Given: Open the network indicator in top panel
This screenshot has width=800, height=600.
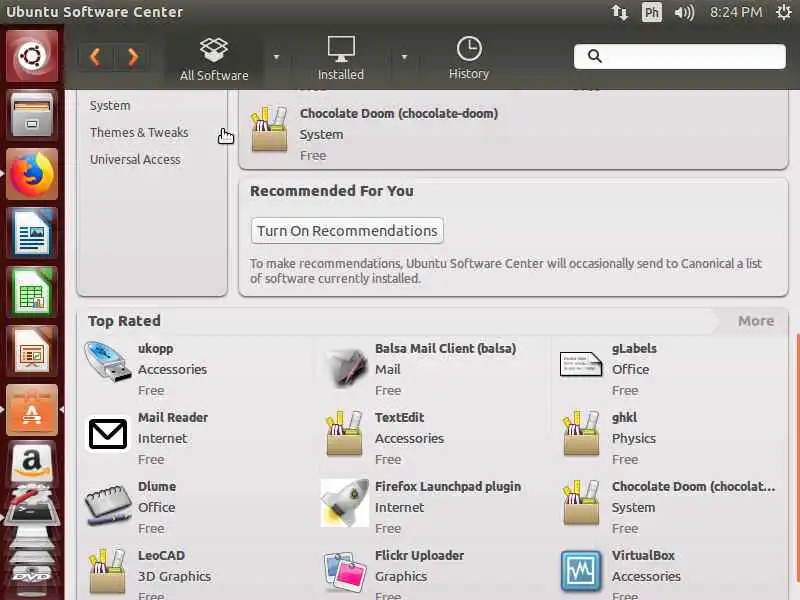Looking at the screenshot, I should pyautogui.click(x=619, y=12).
